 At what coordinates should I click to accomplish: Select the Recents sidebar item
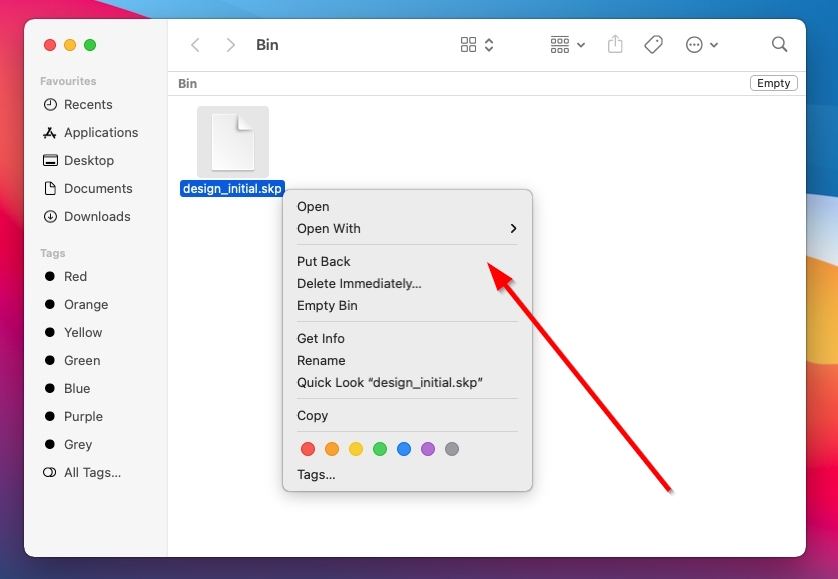point(89,104)
